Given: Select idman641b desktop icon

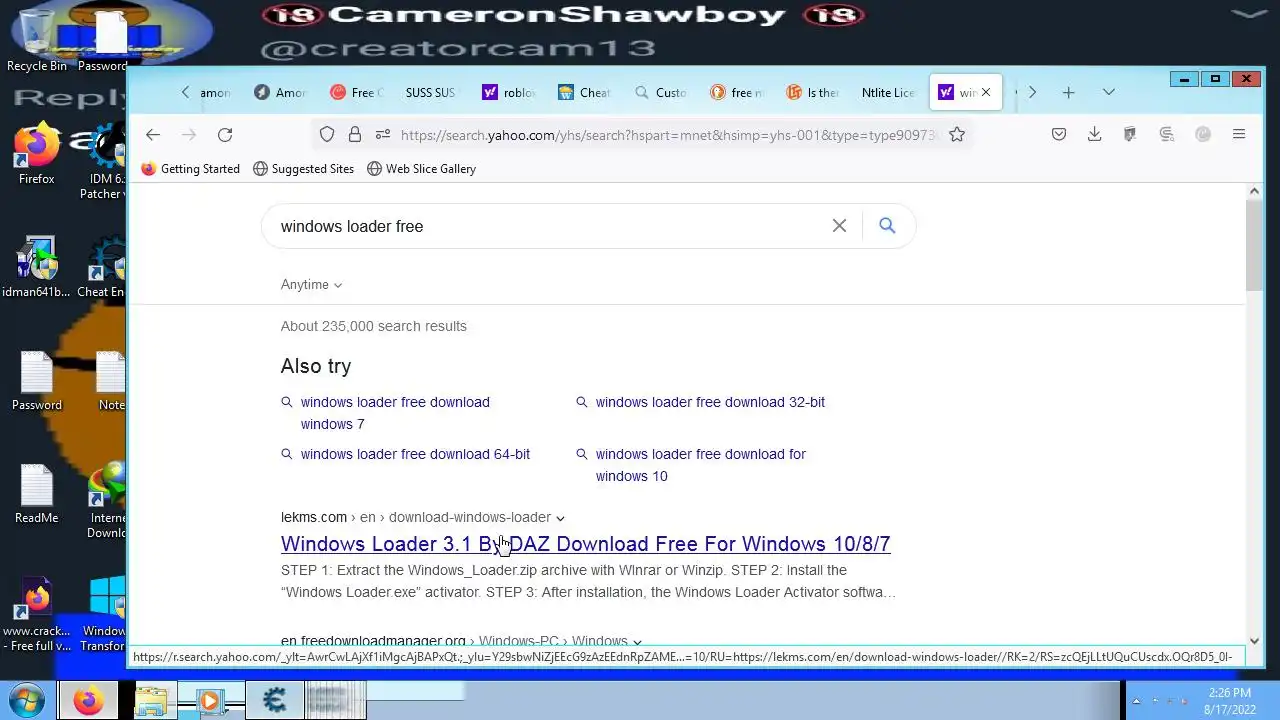Looking at the screenshot, I should coord(37,268).
